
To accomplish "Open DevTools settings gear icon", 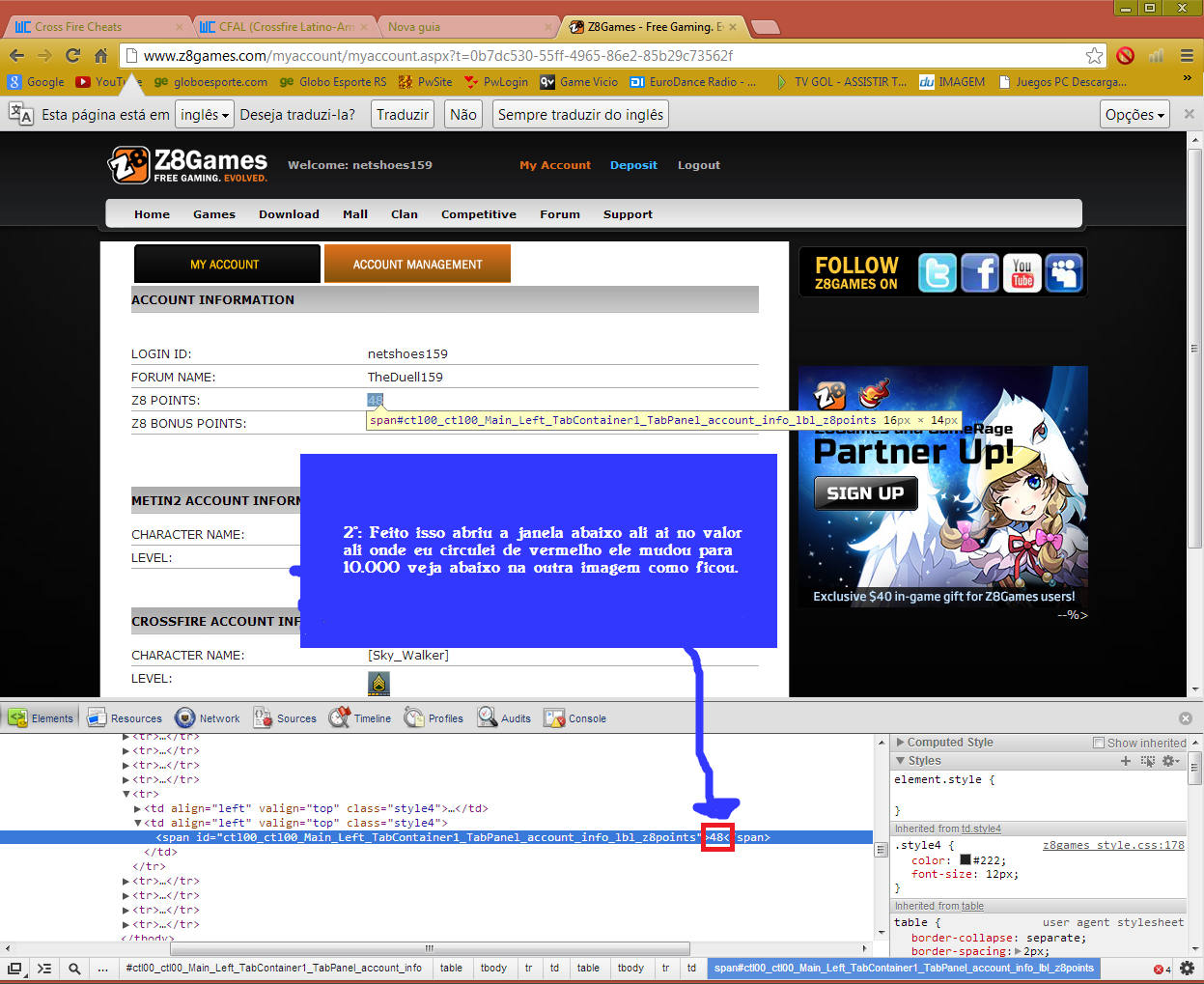I will 1187,968.
